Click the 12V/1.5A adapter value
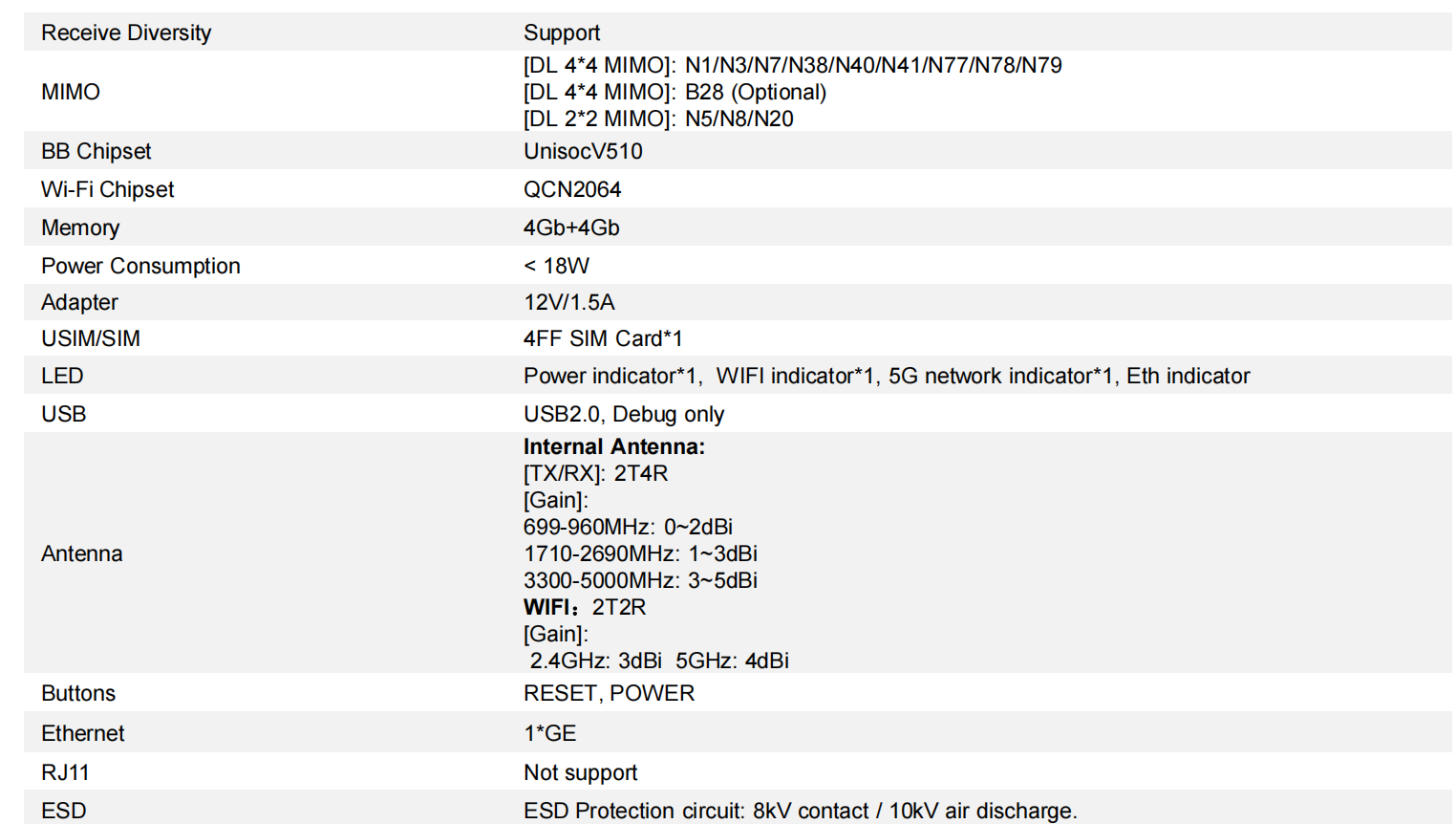The width and height of the screenshot is (1456, 824). click(x=568, y=302)
